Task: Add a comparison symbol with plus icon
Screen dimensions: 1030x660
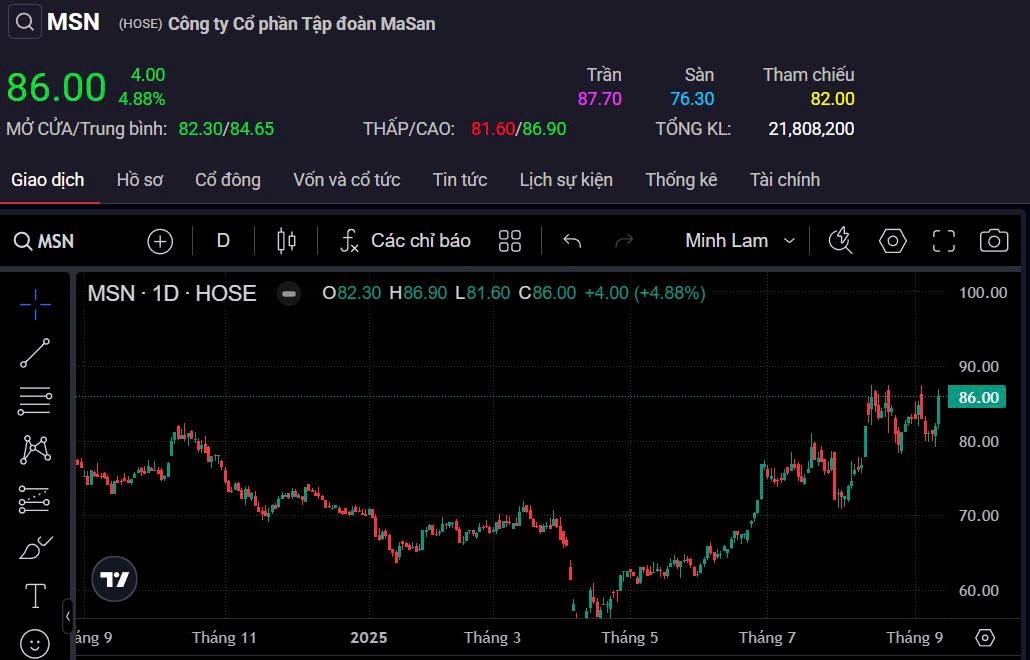Action: (x=160, y=241)
